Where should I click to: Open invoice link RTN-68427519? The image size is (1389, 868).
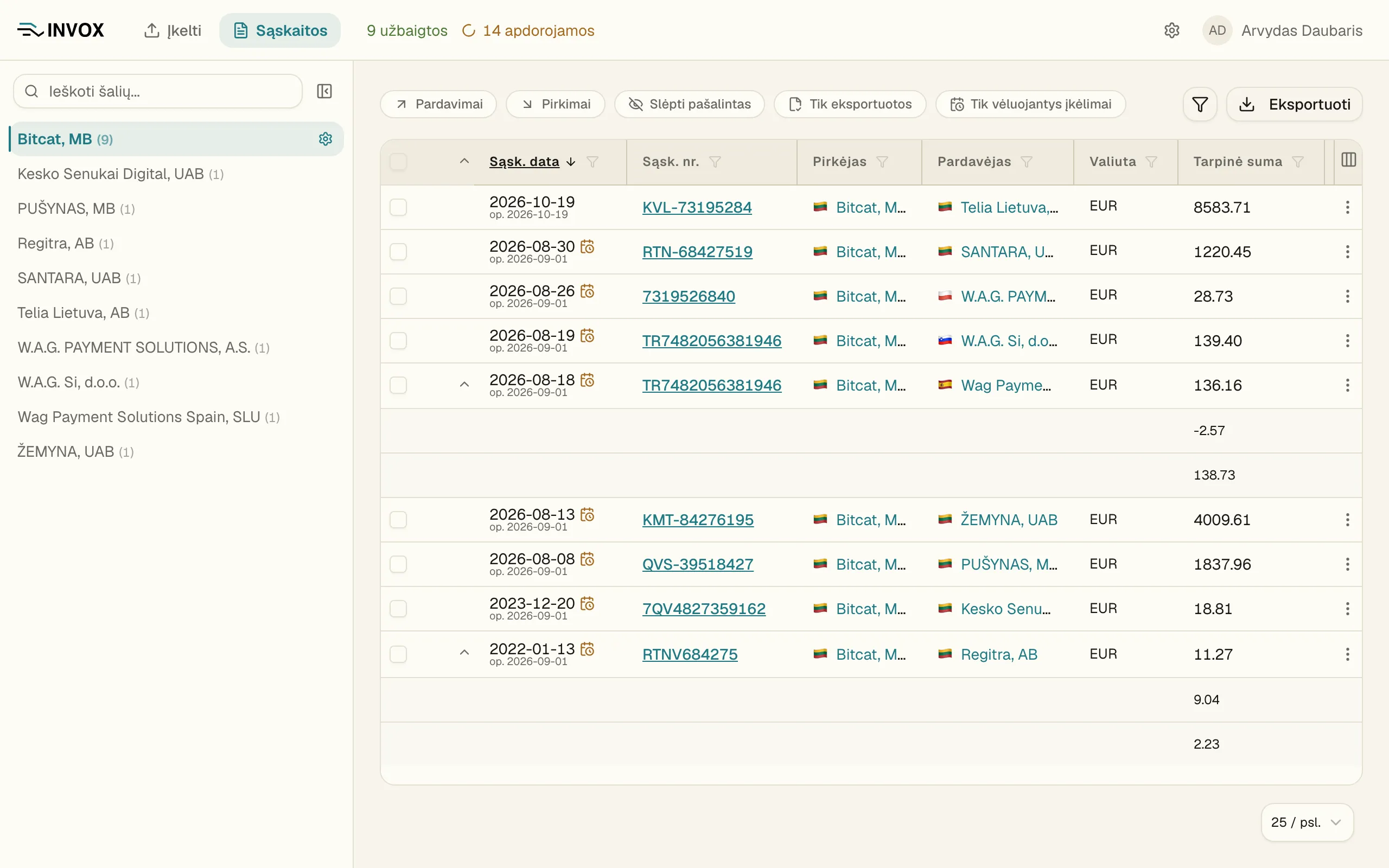(x=697, y=251)
